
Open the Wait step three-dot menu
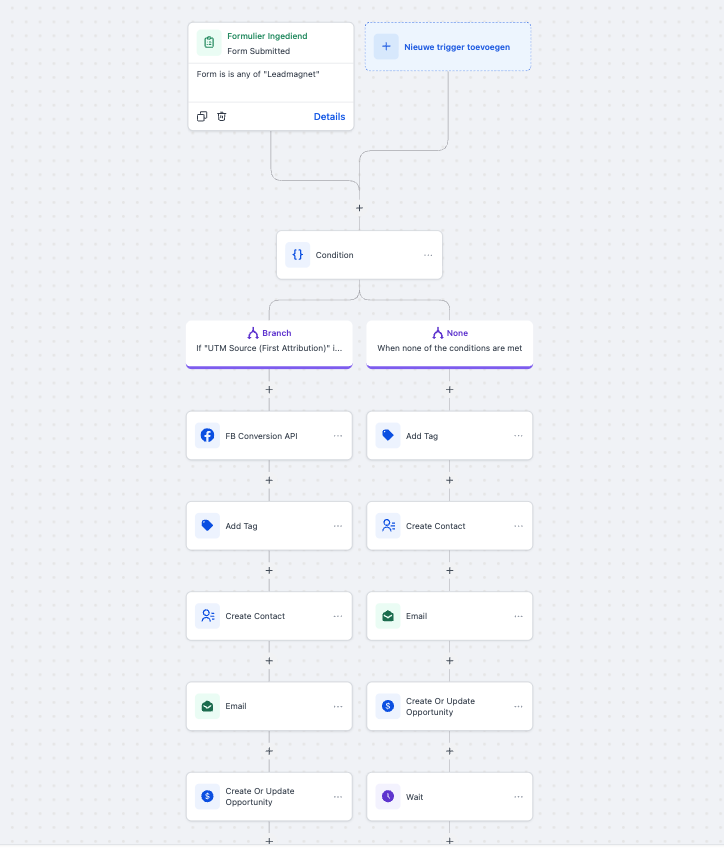[x=518, y=797]
